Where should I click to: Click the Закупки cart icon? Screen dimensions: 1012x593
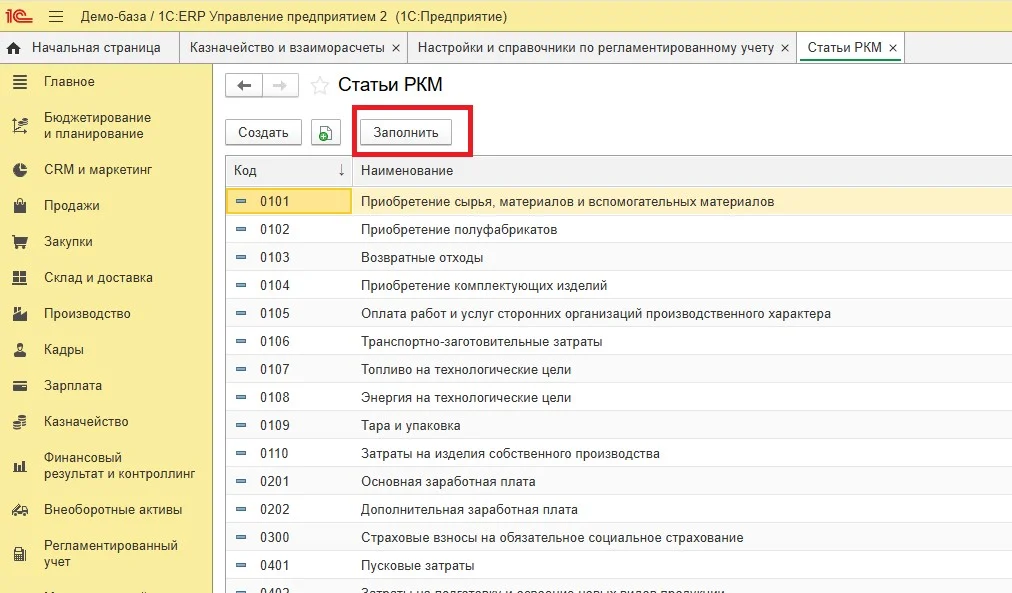(20, 242)
